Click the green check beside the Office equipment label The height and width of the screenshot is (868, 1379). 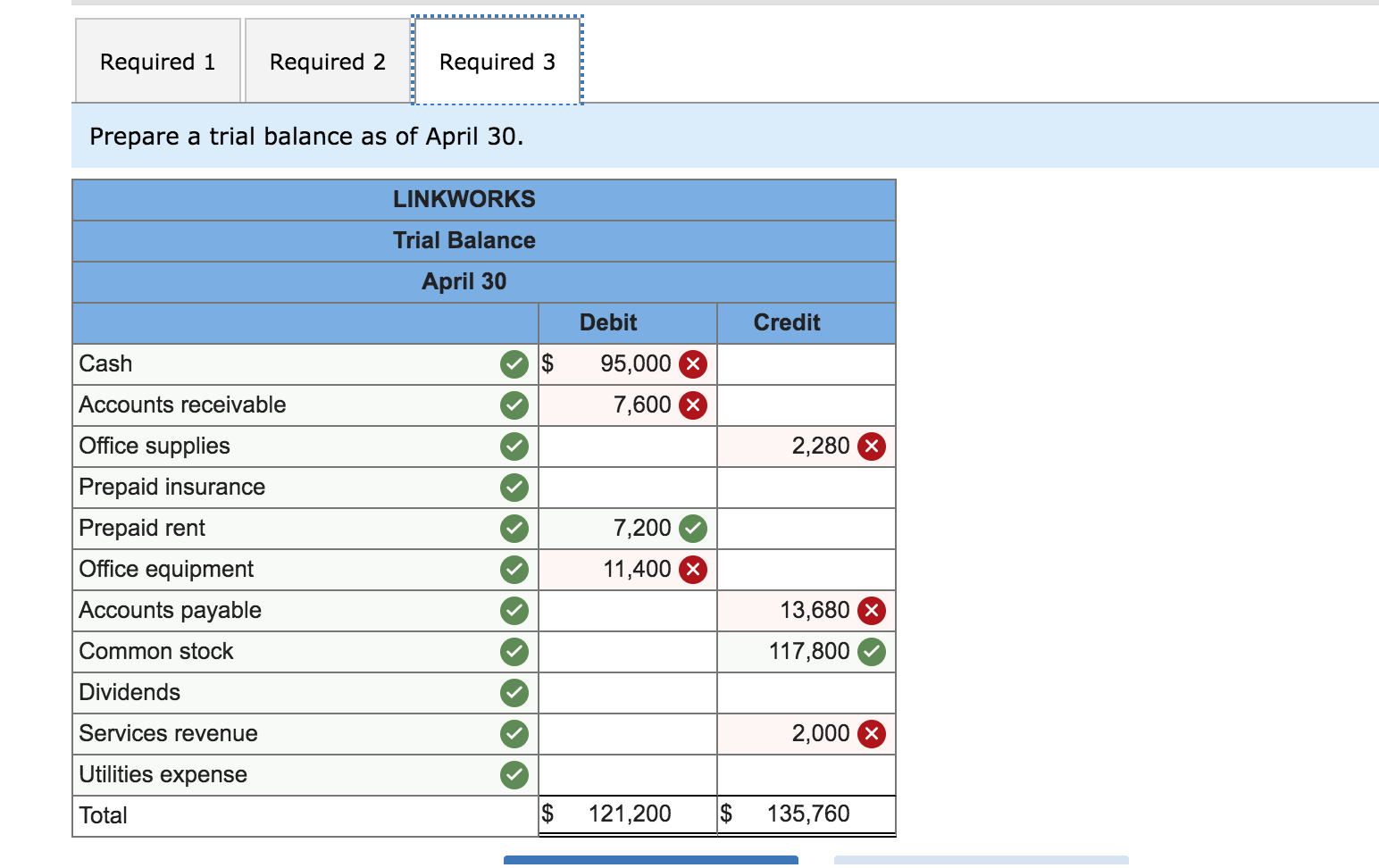514,570
